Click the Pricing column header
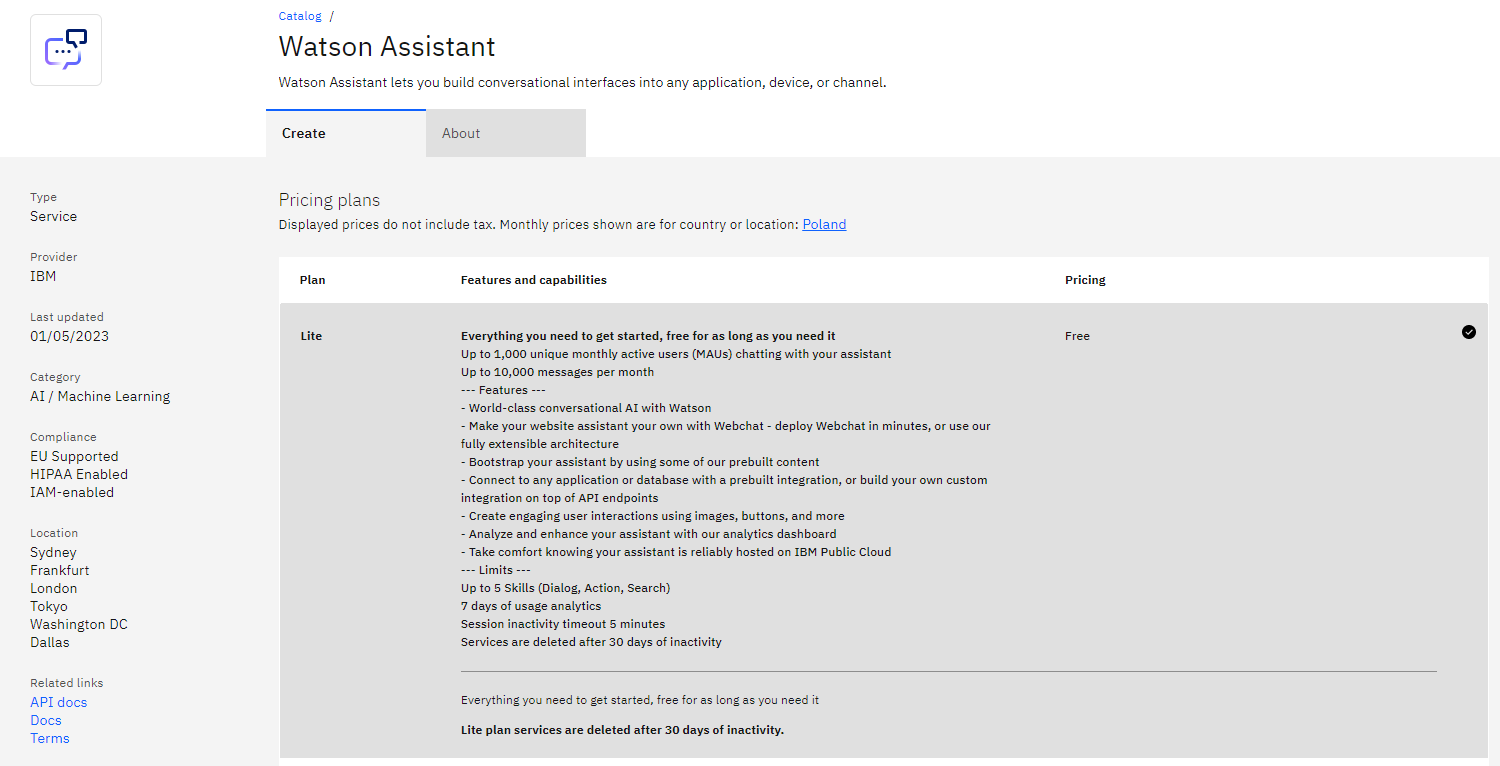1500x766 pixels. (x=1085, y=280)
